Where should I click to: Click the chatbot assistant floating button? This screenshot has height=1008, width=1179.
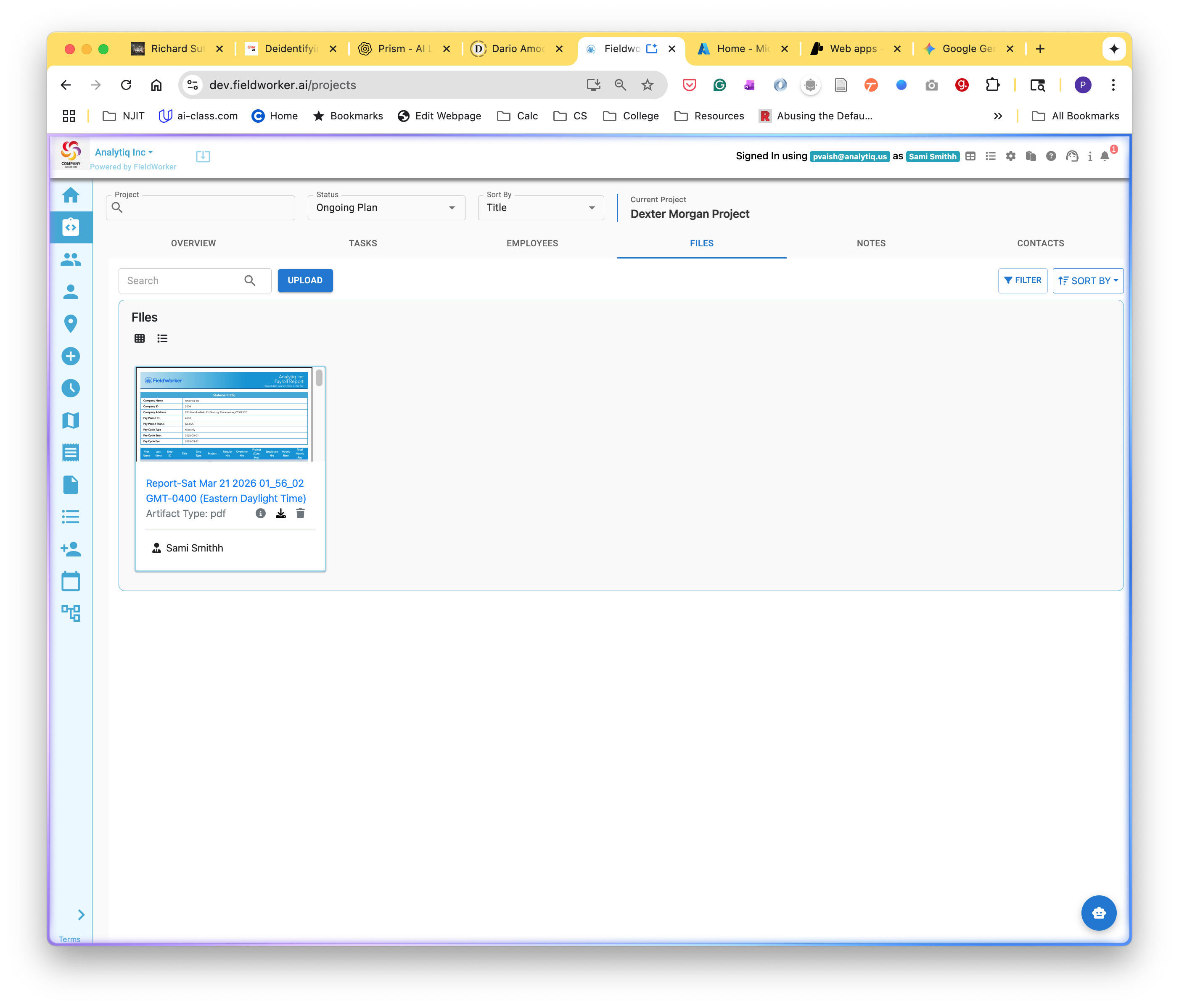pos(1098,913)
